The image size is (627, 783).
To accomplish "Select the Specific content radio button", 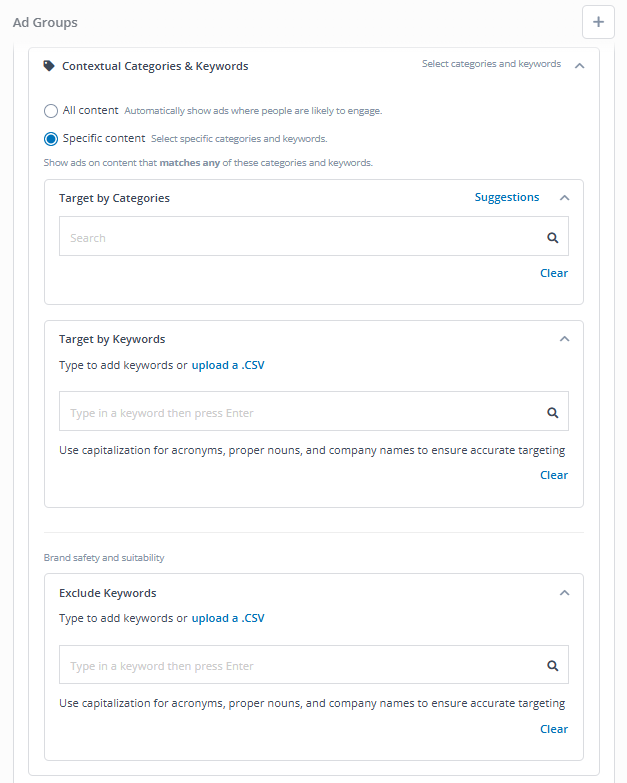I will coord(51,139).
